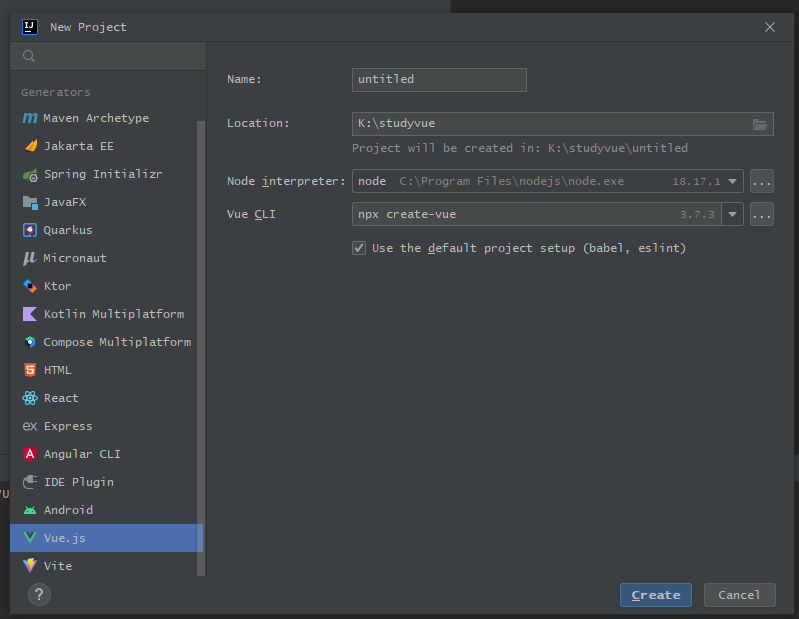Image resolution: width=799 pixels, height=619 pixels.
Task: Open Vue CLI browse ellipsis button
Action: click(762, 214)
